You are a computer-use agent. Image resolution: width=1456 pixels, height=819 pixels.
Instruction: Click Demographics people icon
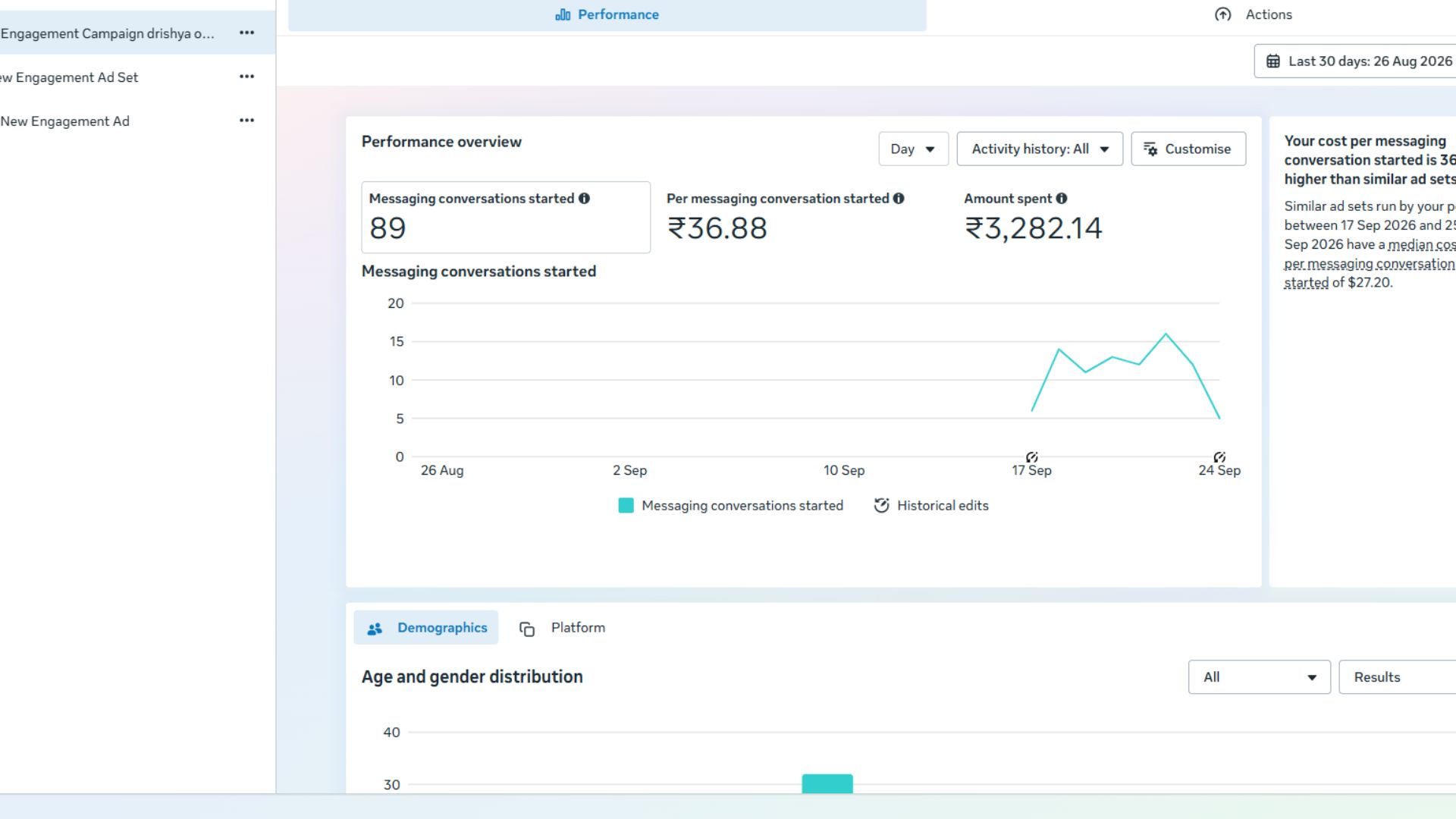(375, 629)
